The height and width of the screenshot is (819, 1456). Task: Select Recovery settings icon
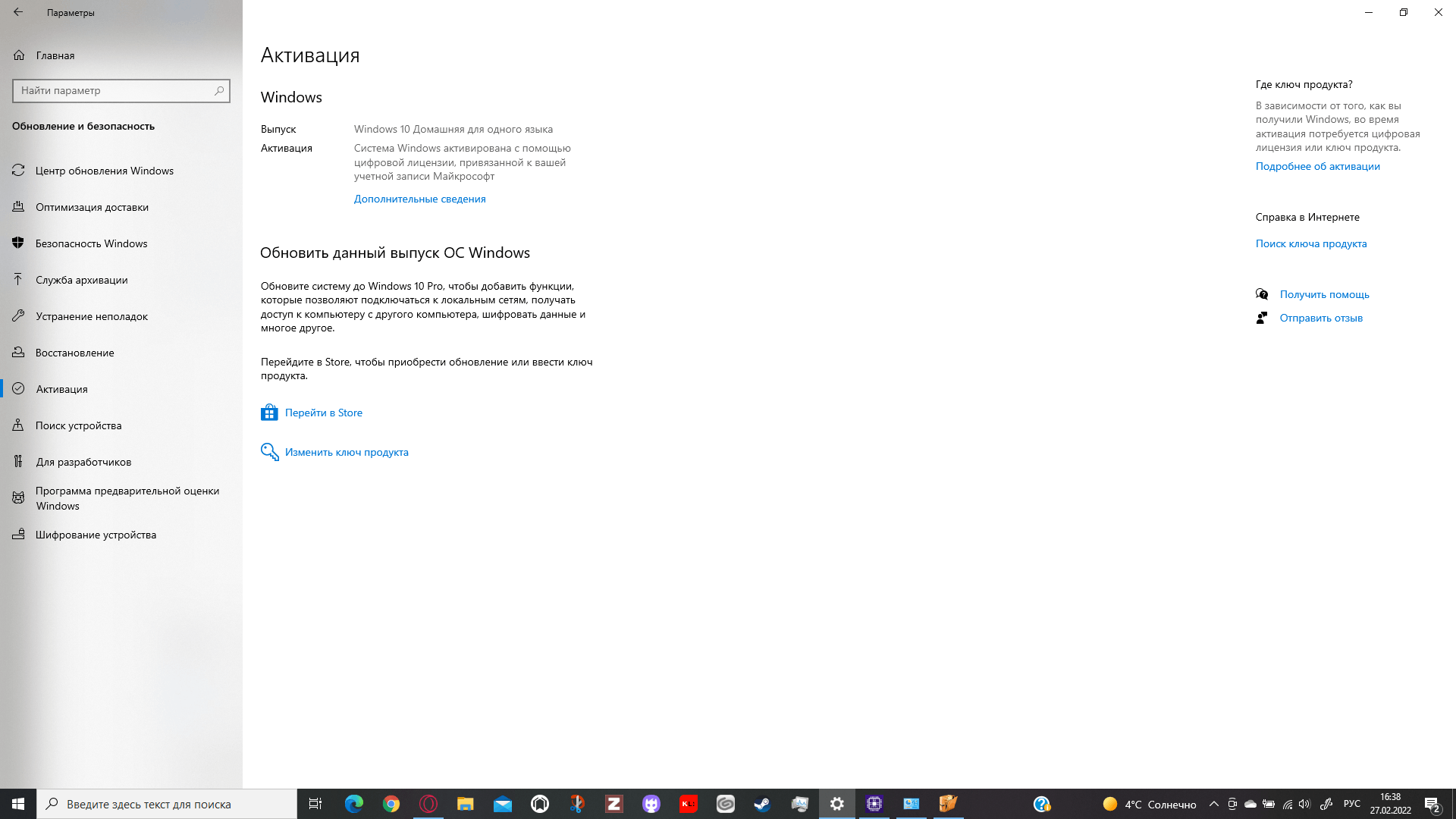(18, 352)
